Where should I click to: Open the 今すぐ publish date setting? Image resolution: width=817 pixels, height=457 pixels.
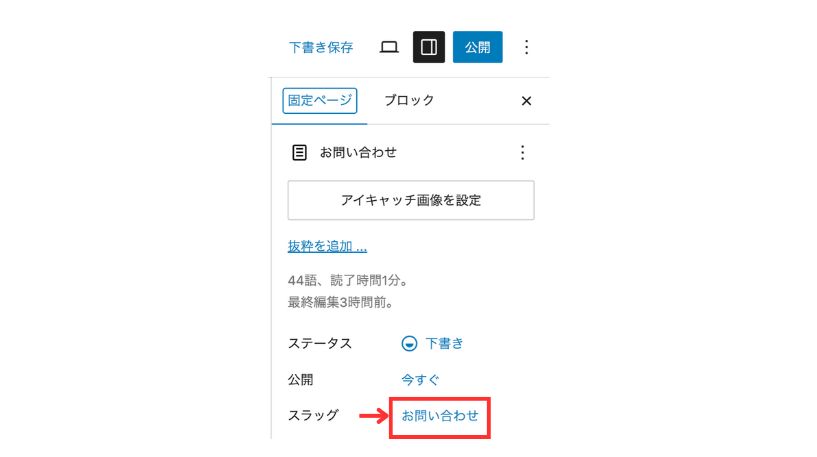coord(420,380)
